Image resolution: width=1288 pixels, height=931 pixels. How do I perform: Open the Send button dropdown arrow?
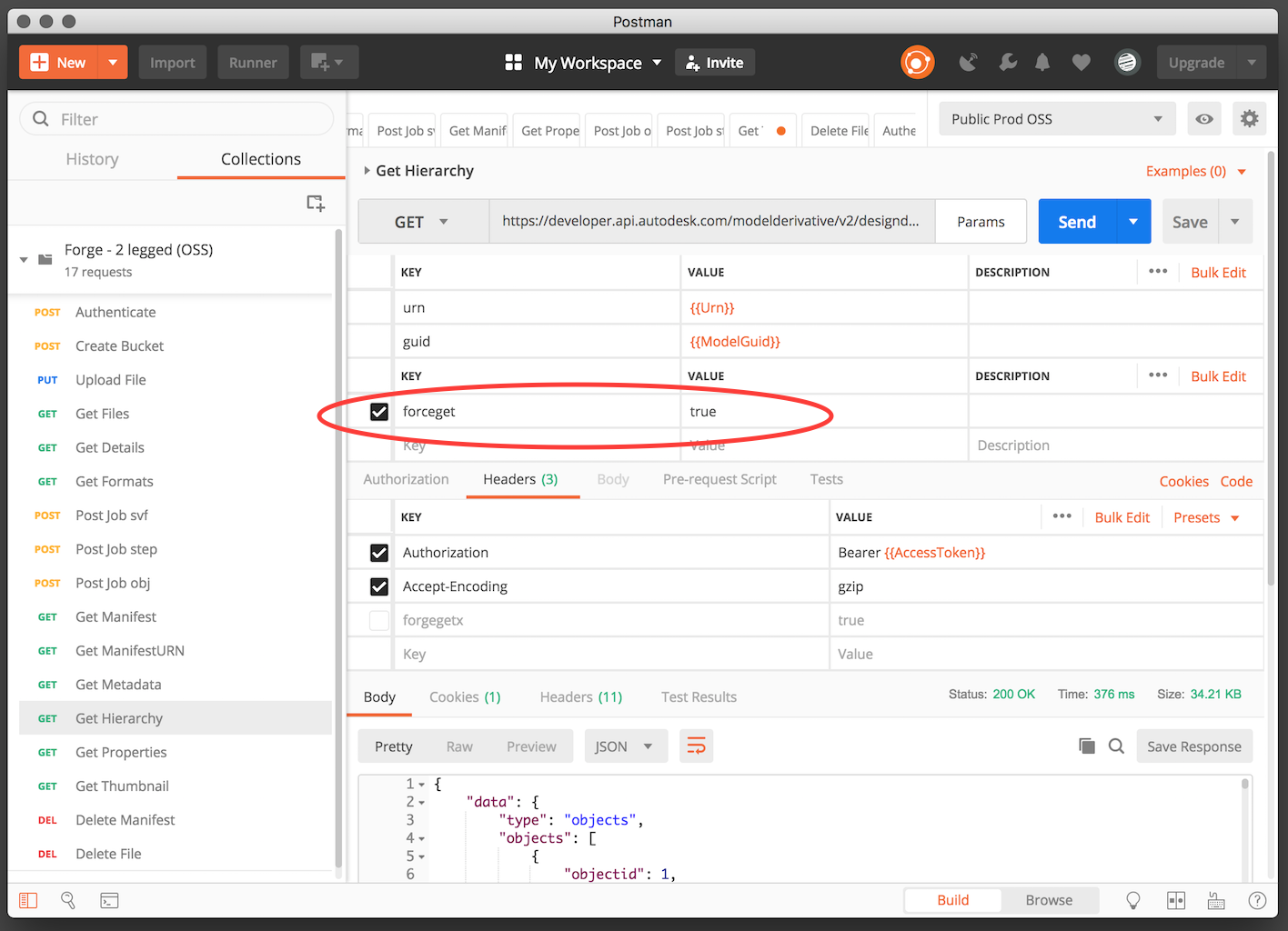pos(1133,222)
